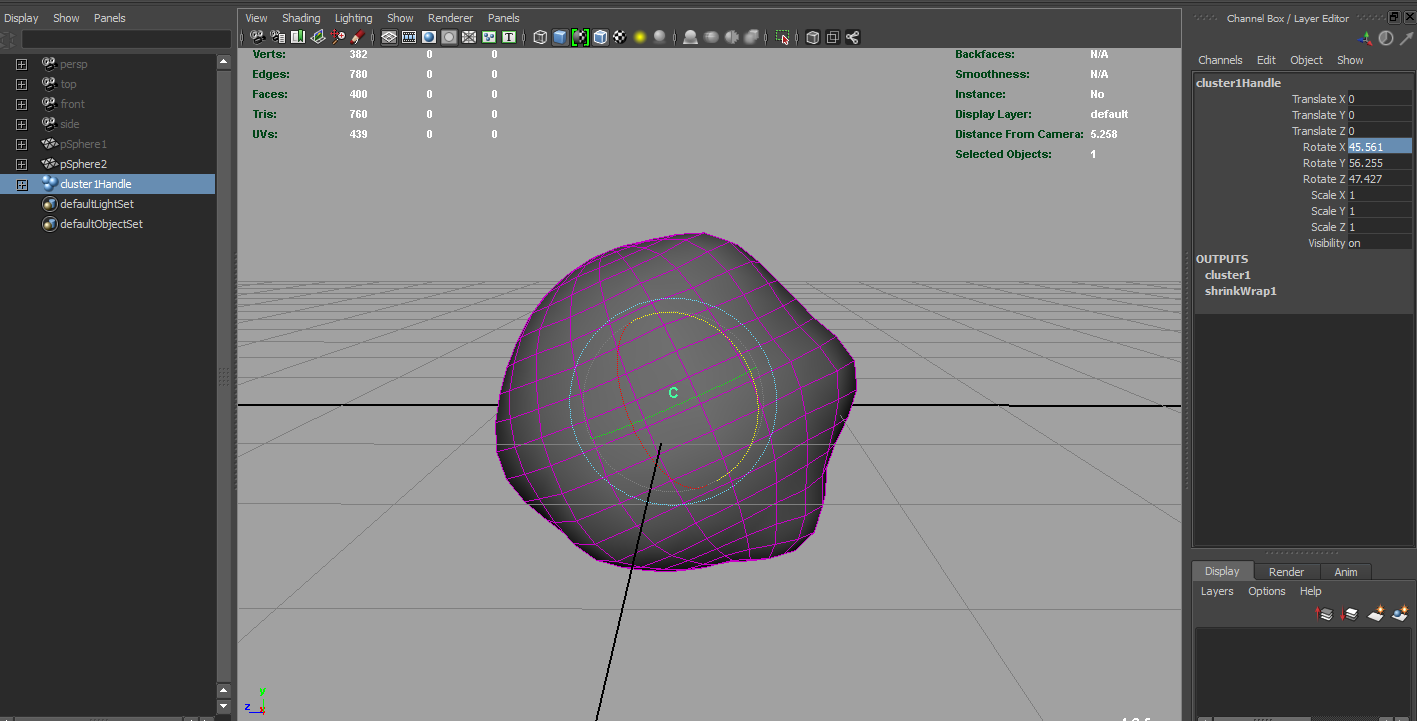This screenshot has width=1417, height=721.
Task: Open the Layers menu in Layer Editor
Action: 1217,591
